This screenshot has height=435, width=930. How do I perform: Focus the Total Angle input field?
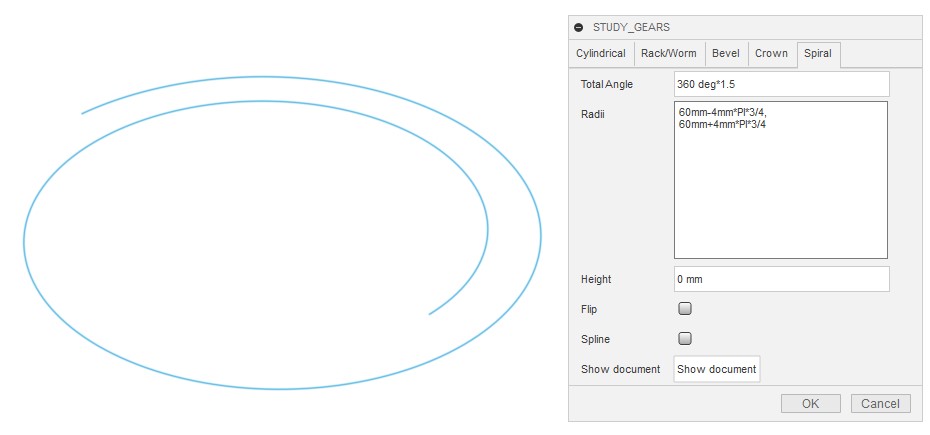pos(781,84)
